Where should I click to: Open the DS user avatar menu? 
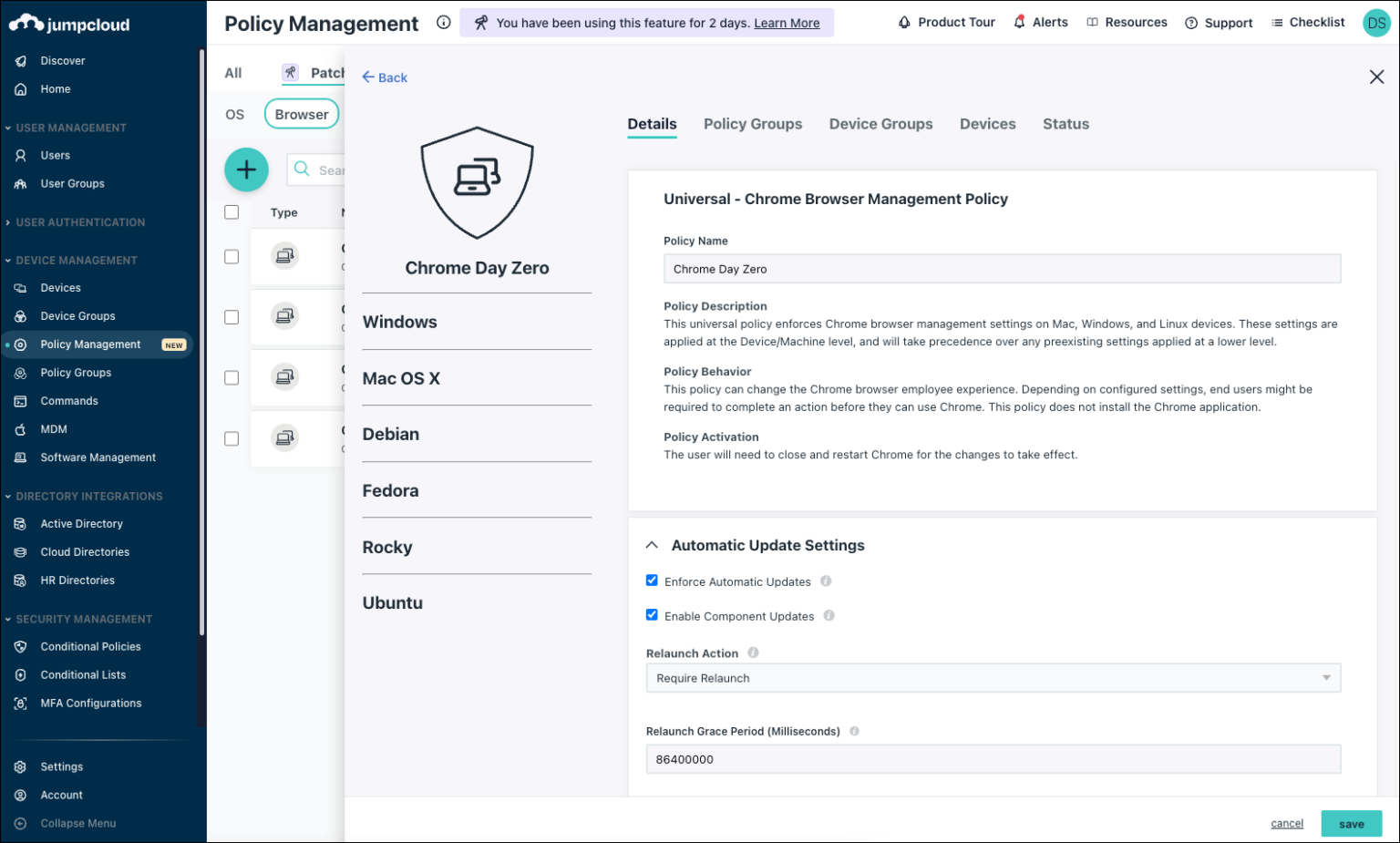tap(1375, 23)
